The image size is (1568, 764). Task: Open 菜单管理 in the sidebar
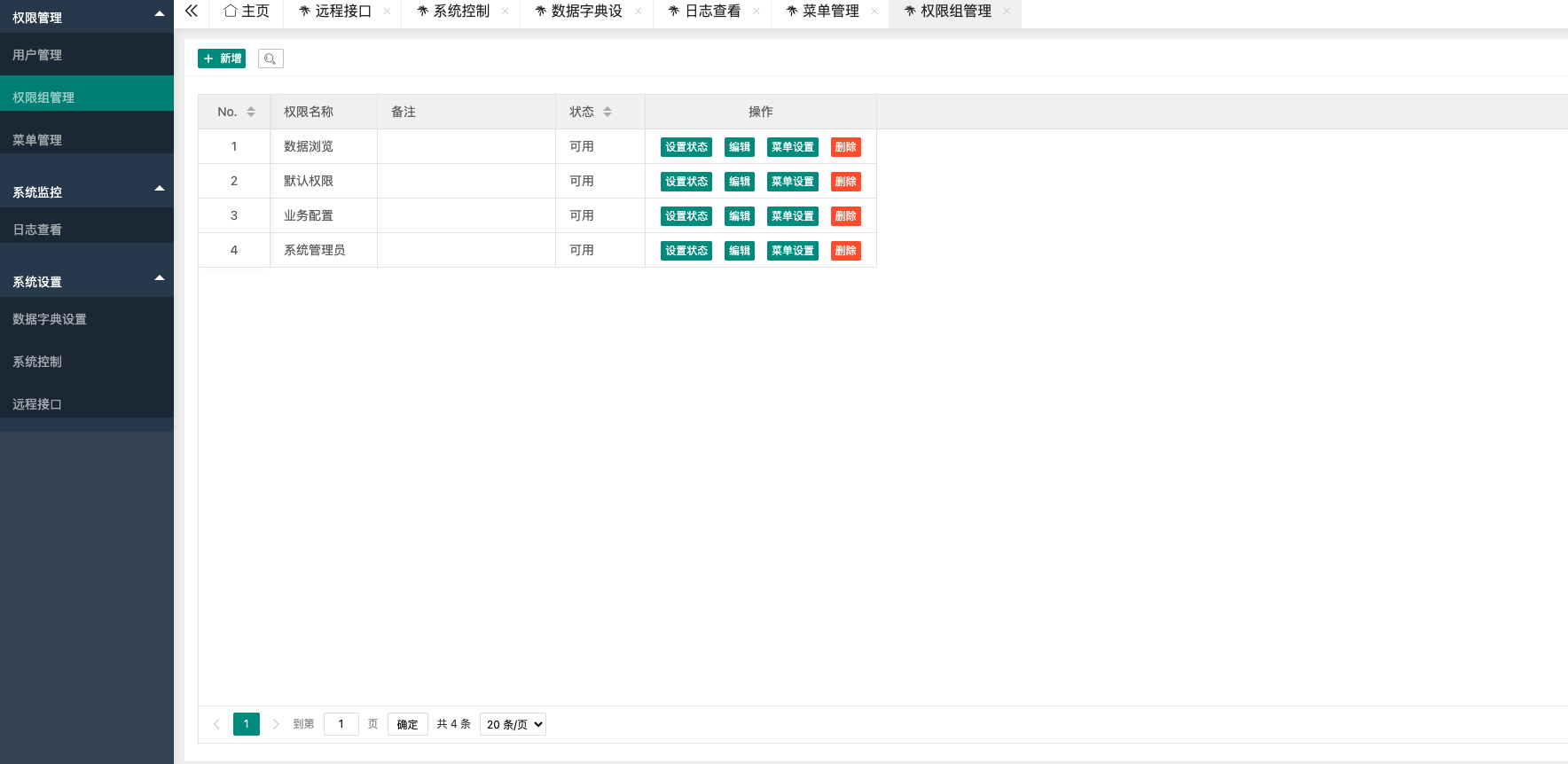click(x=87, y=139)
